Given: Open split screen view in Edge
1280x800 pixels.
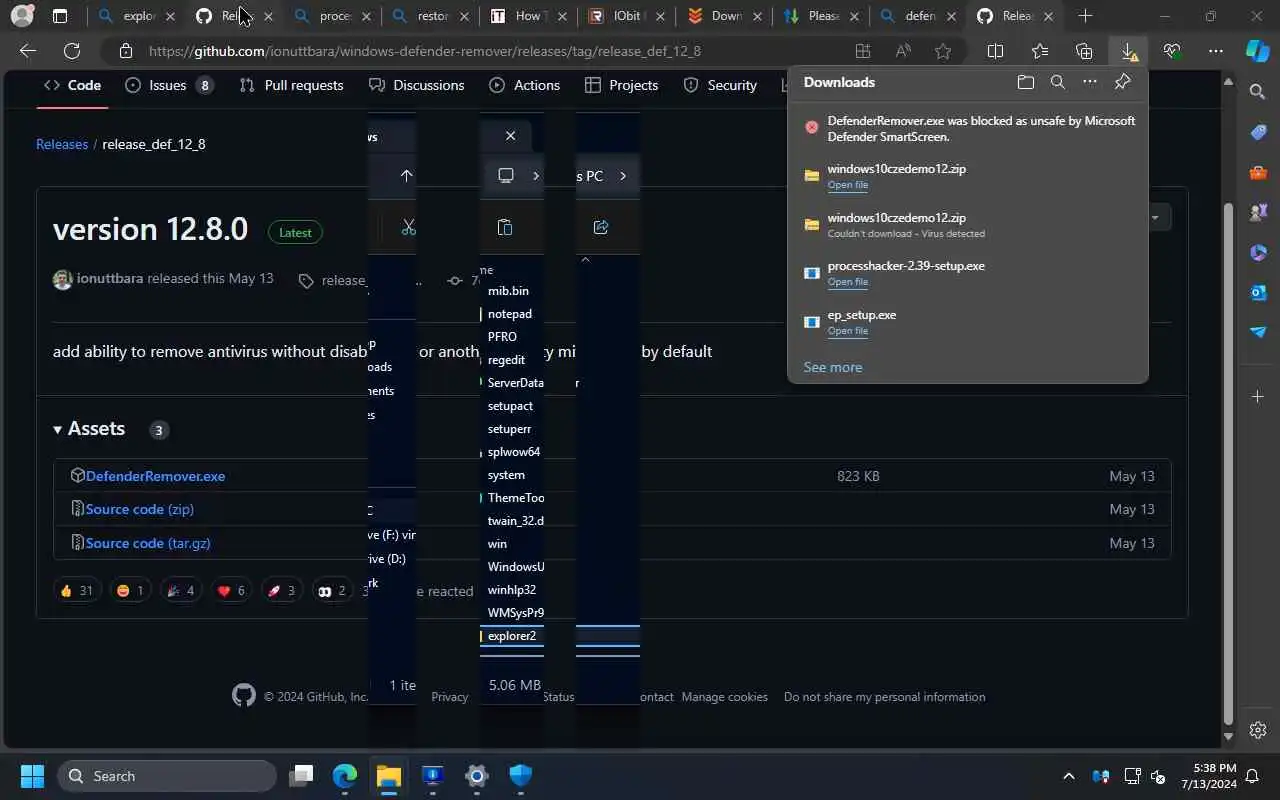Looking at the screenshot, I should tap(995, 51).
